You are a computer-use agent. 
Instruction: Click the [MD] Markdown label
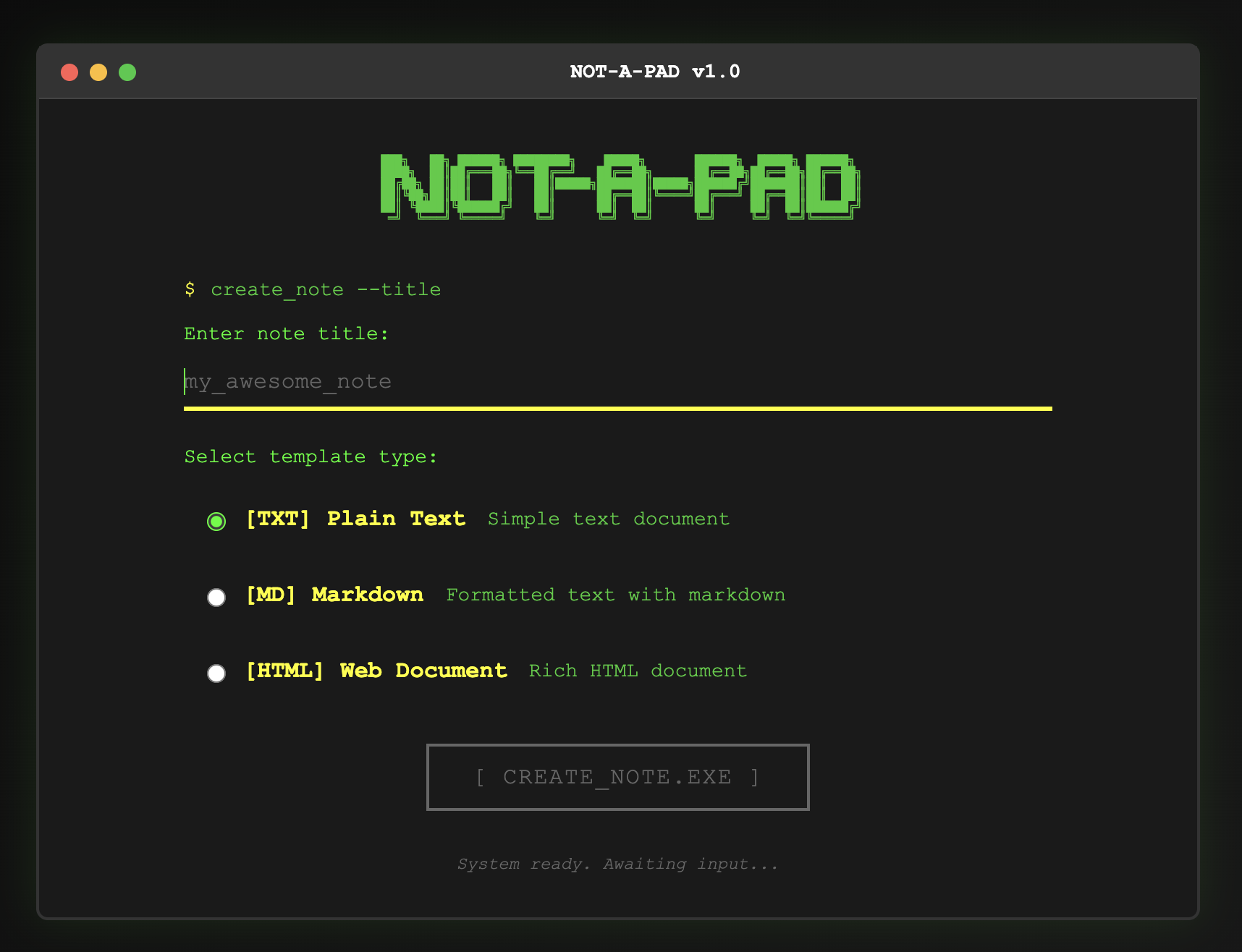point(334,595)
